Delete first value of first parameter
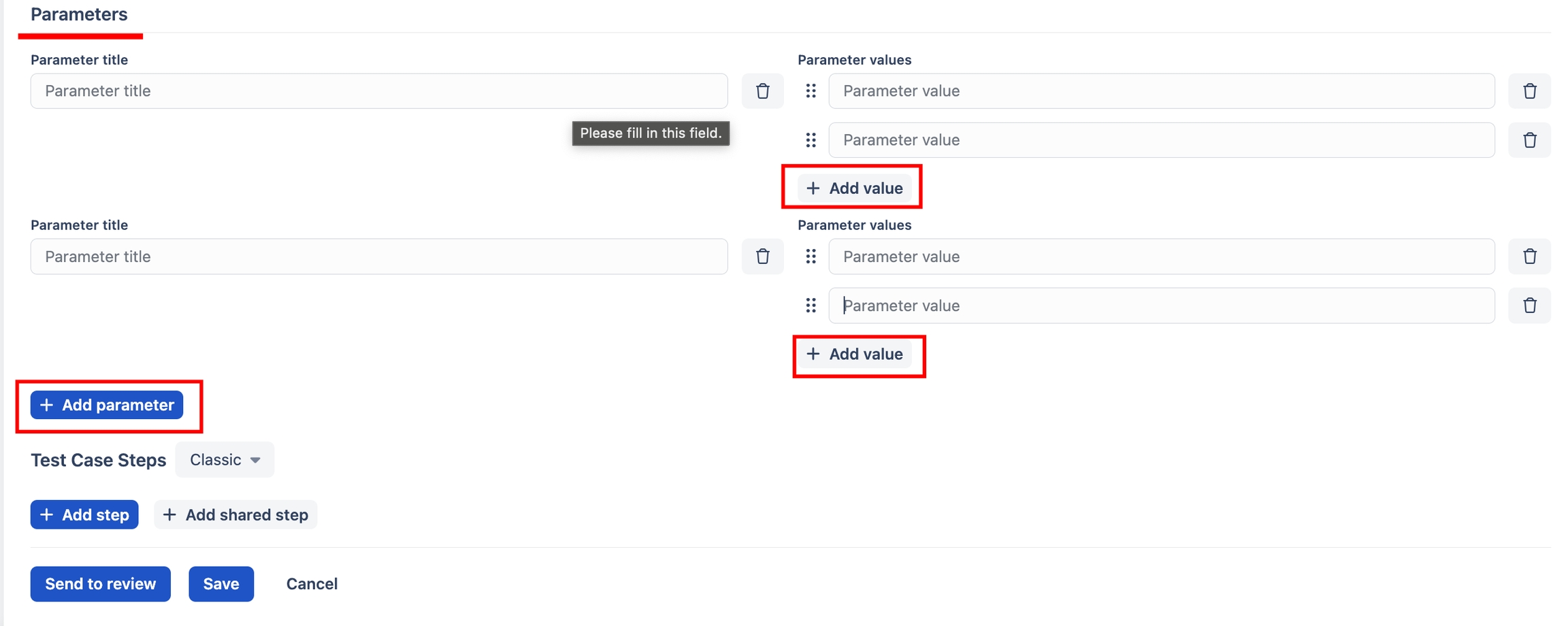The width and height of the screenshot is (1568, 626). coord(1529,91)
